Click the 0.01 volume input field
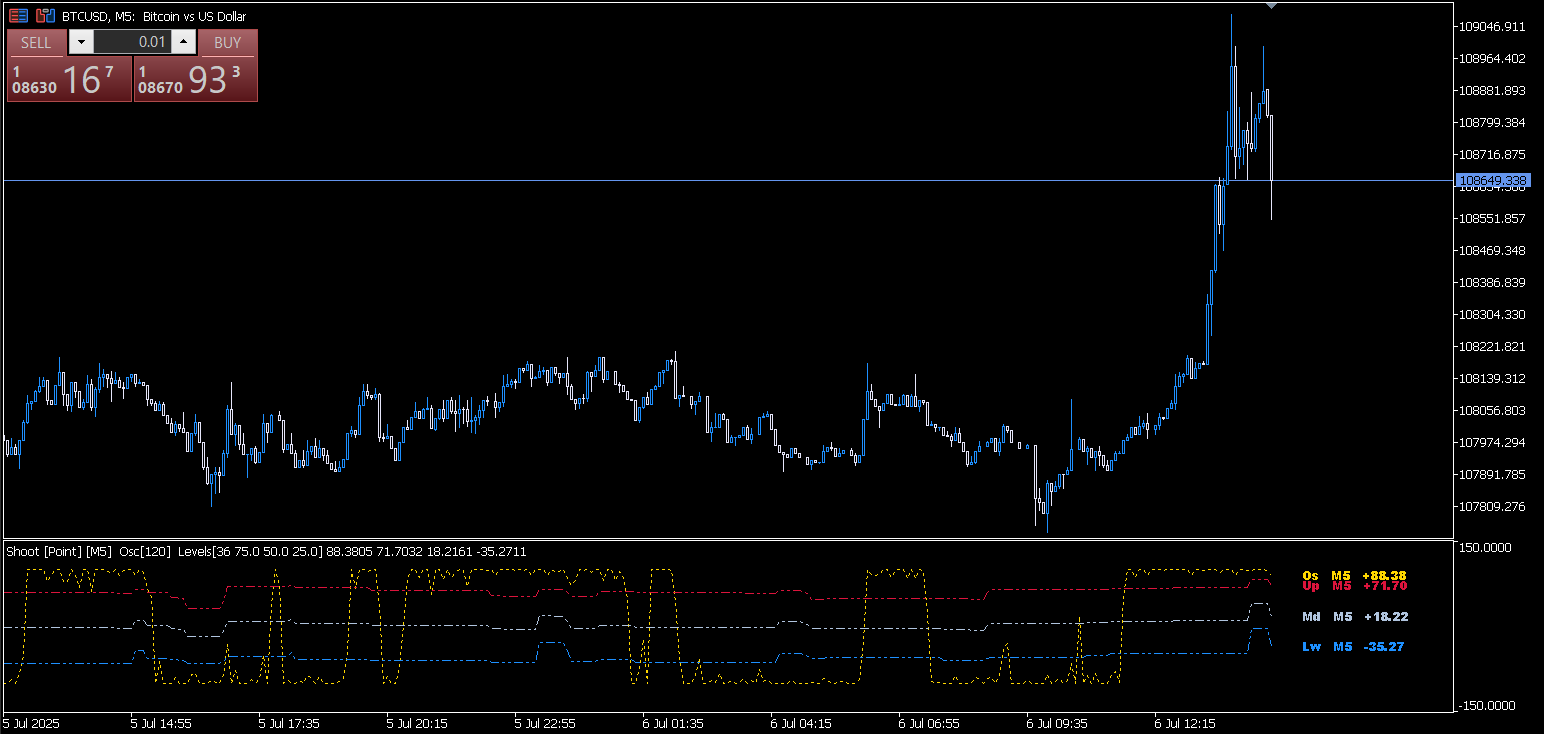The width and height of the screenshot is (1544, 734). click(132, 42)
